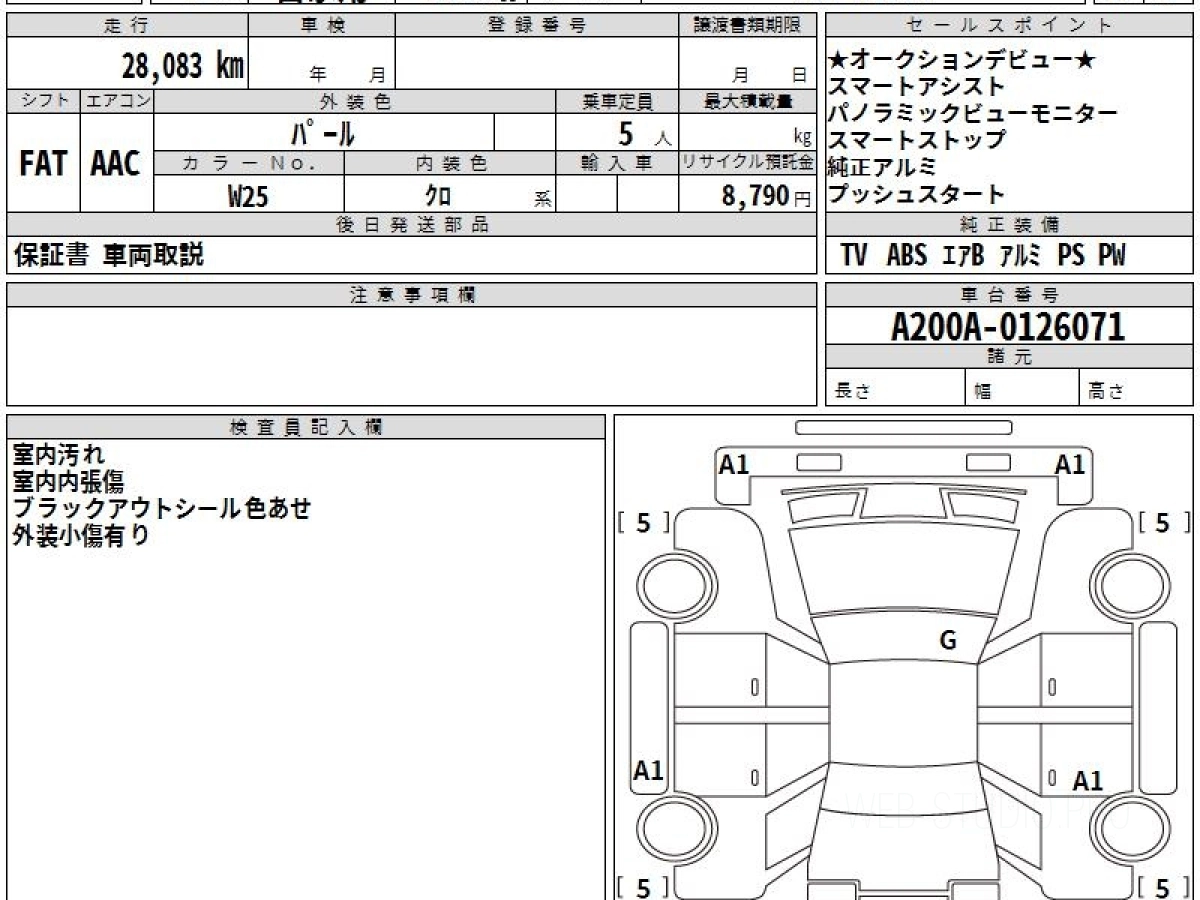The image size is (1200, 900).
Task: Click the ABS equipment label
Action: [907, 256]
